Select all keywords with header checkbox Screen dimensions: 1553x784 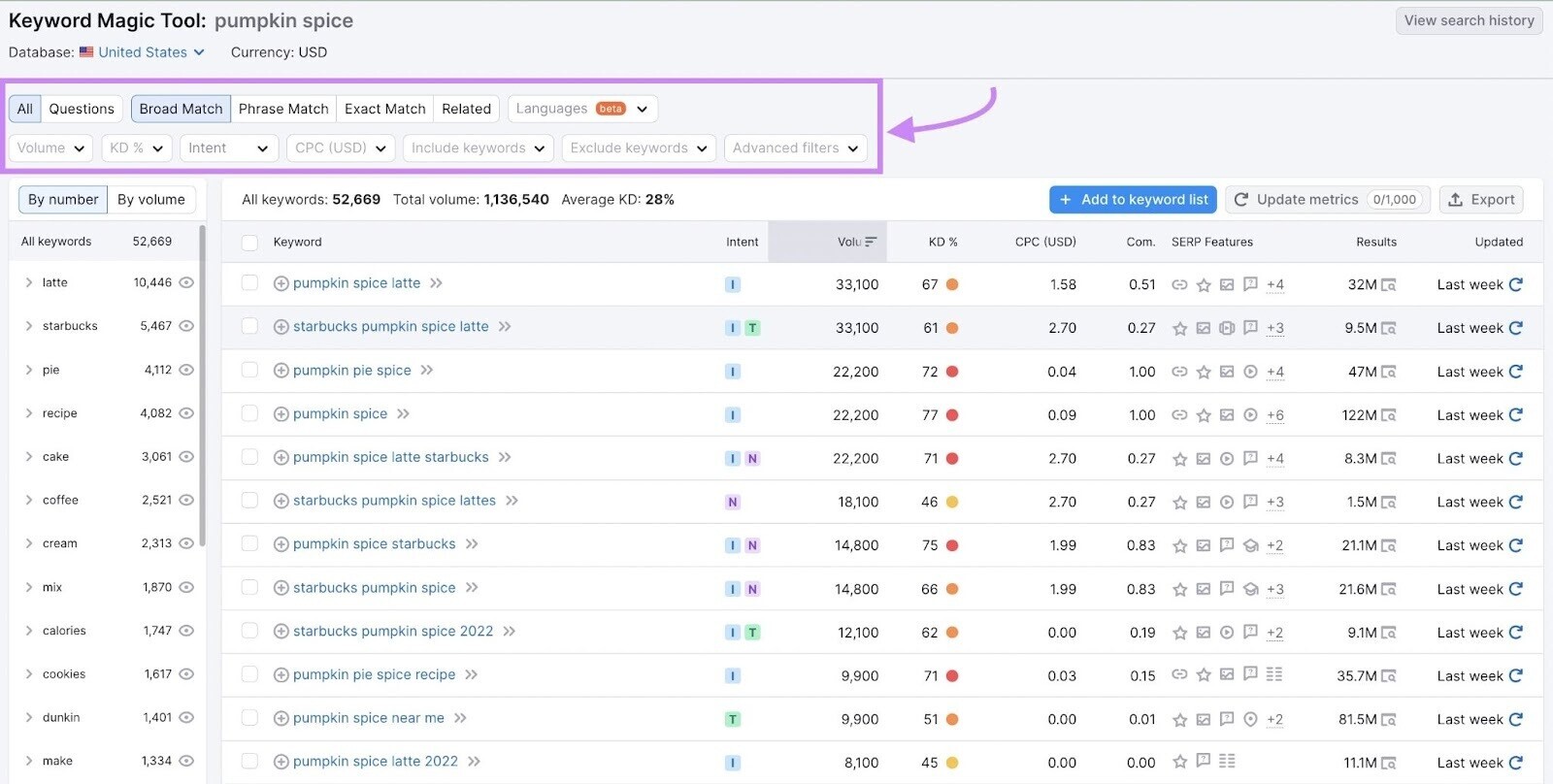249,243
